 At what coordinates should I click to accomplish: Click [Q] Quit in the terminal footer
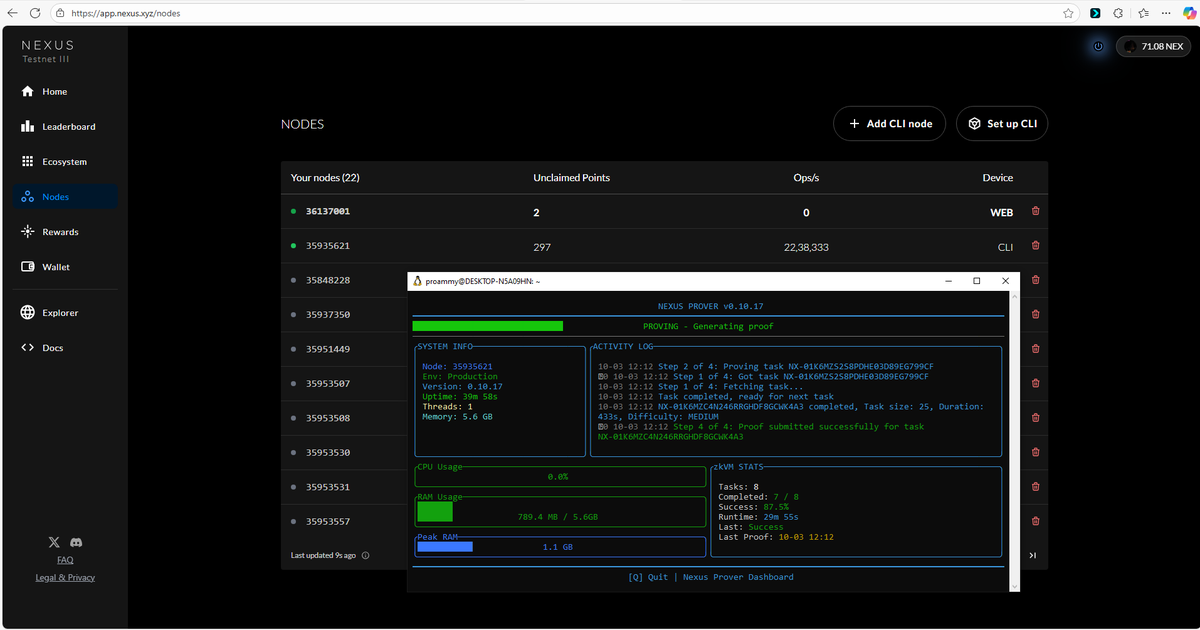648,577
